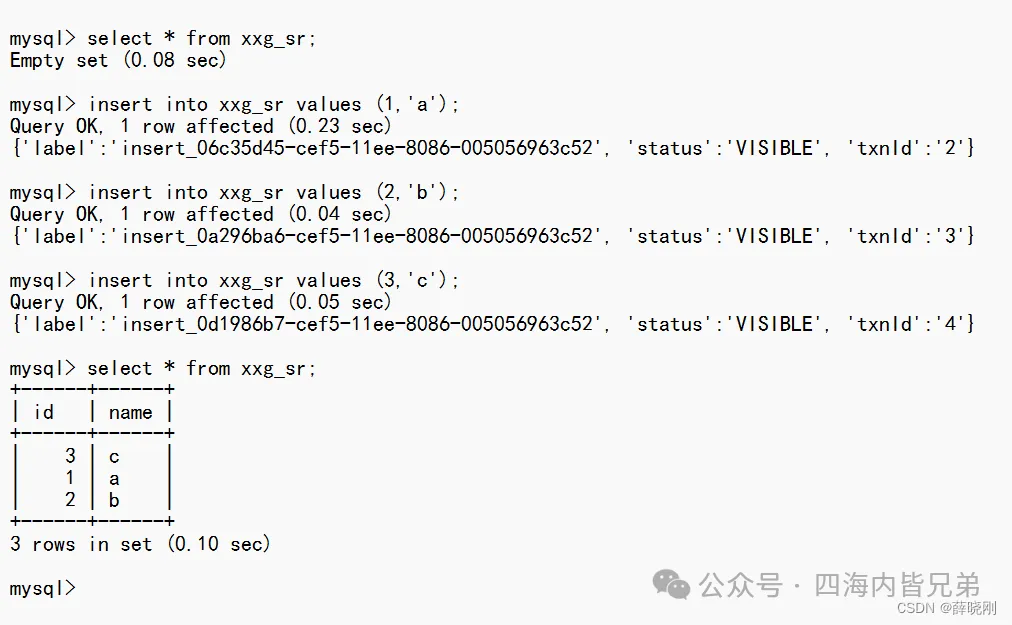Click the first select * from xxg_sr command
The height and width of the screenshot is (625, 1012).
pos(201,39)
